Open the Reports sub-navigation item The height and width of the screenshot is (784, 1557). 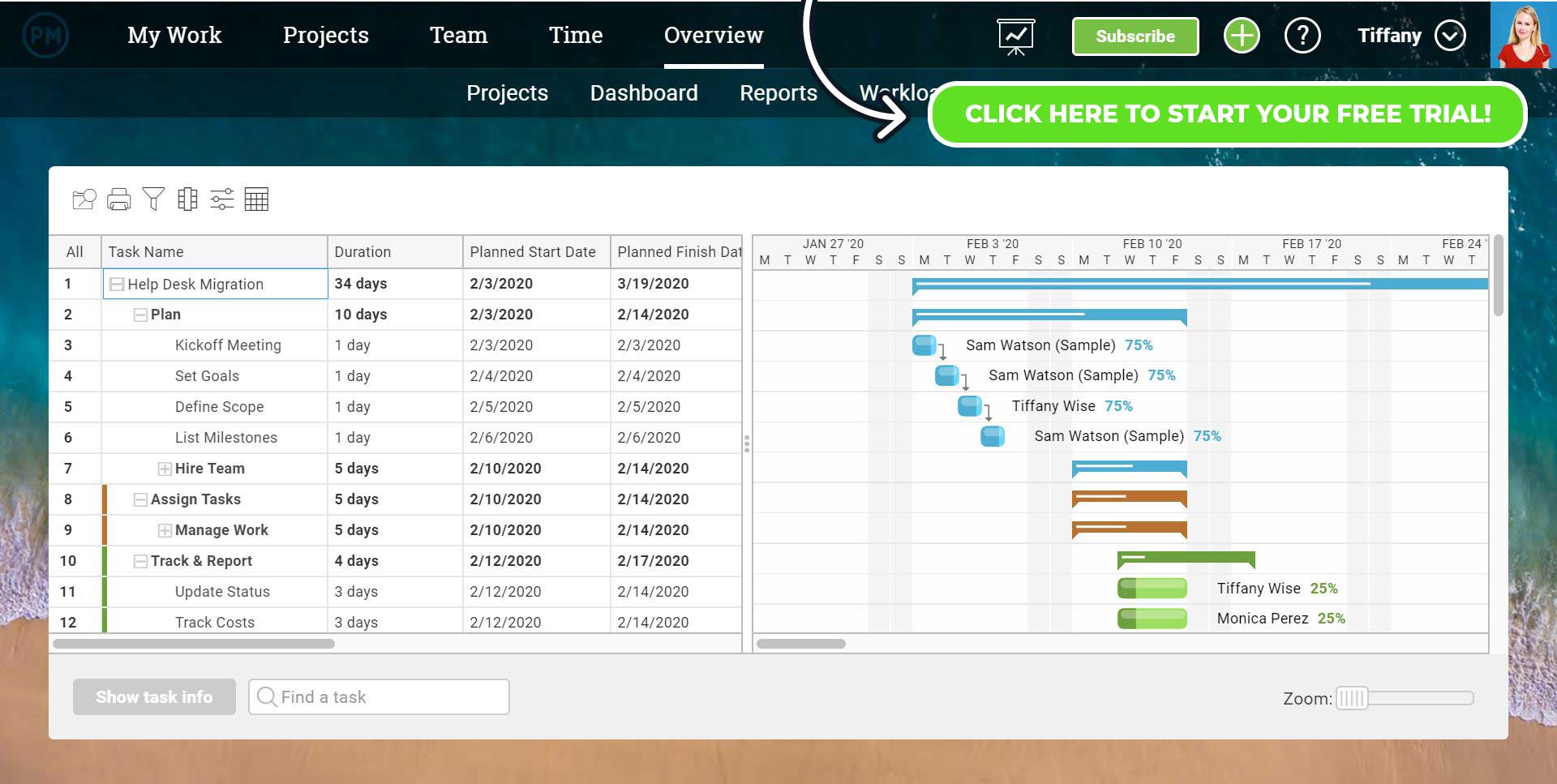778,93
